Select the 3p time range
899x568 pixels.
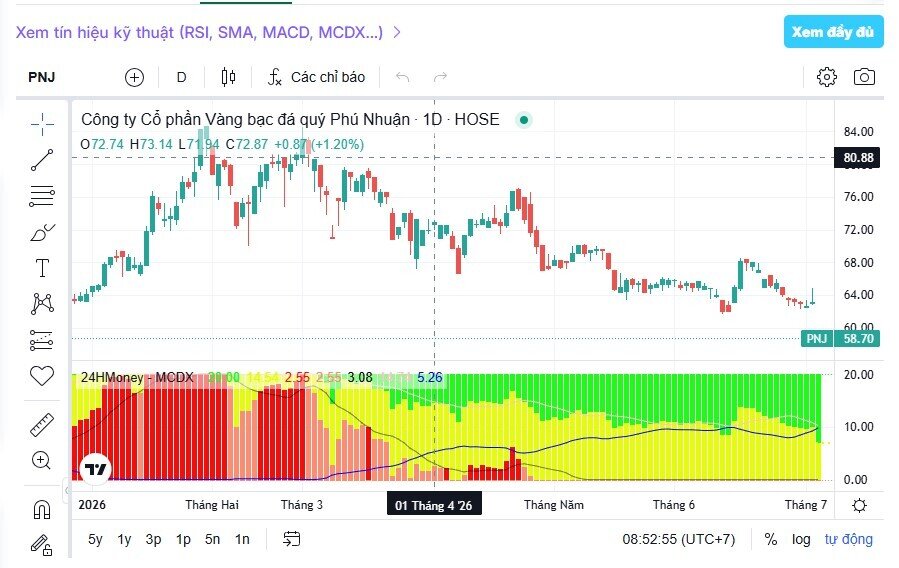click(153, 539)
